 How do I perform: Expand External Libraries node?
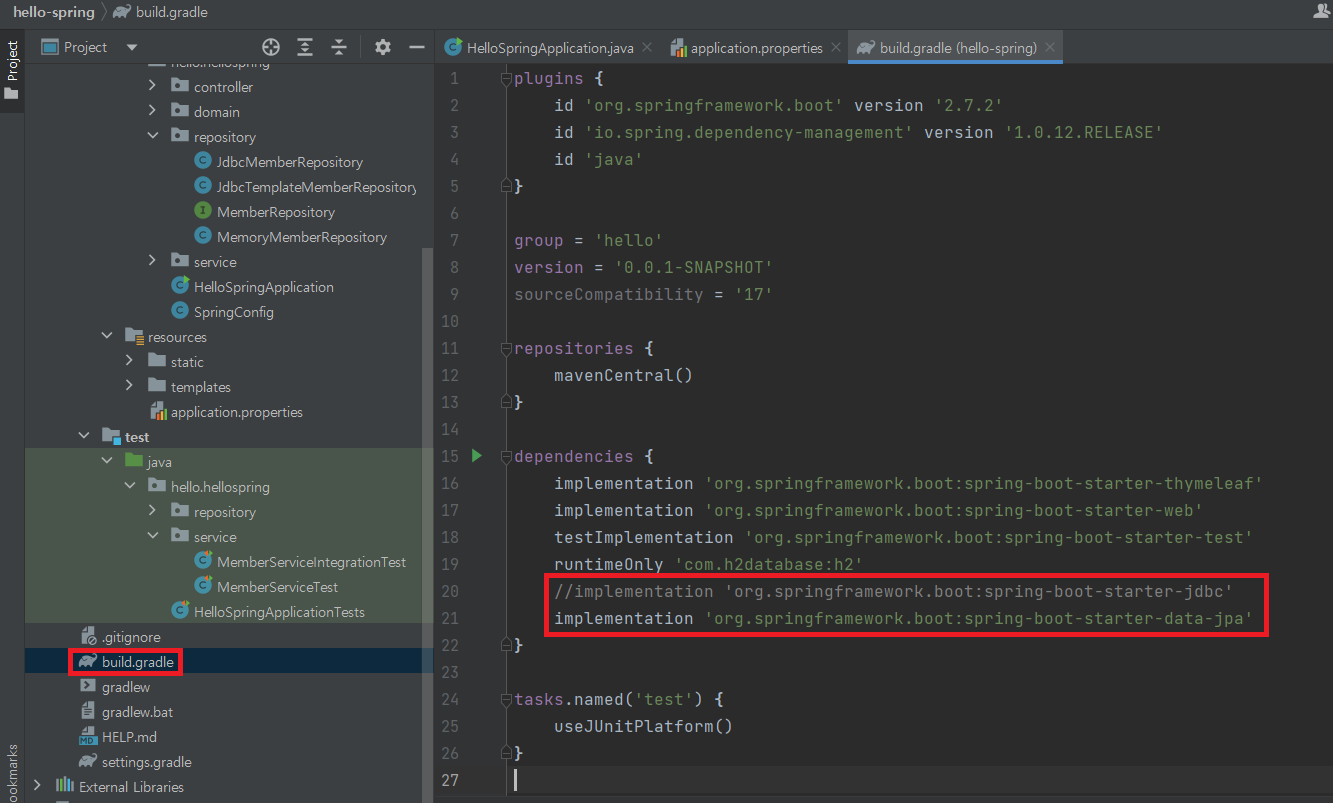(x=38, y=787)
